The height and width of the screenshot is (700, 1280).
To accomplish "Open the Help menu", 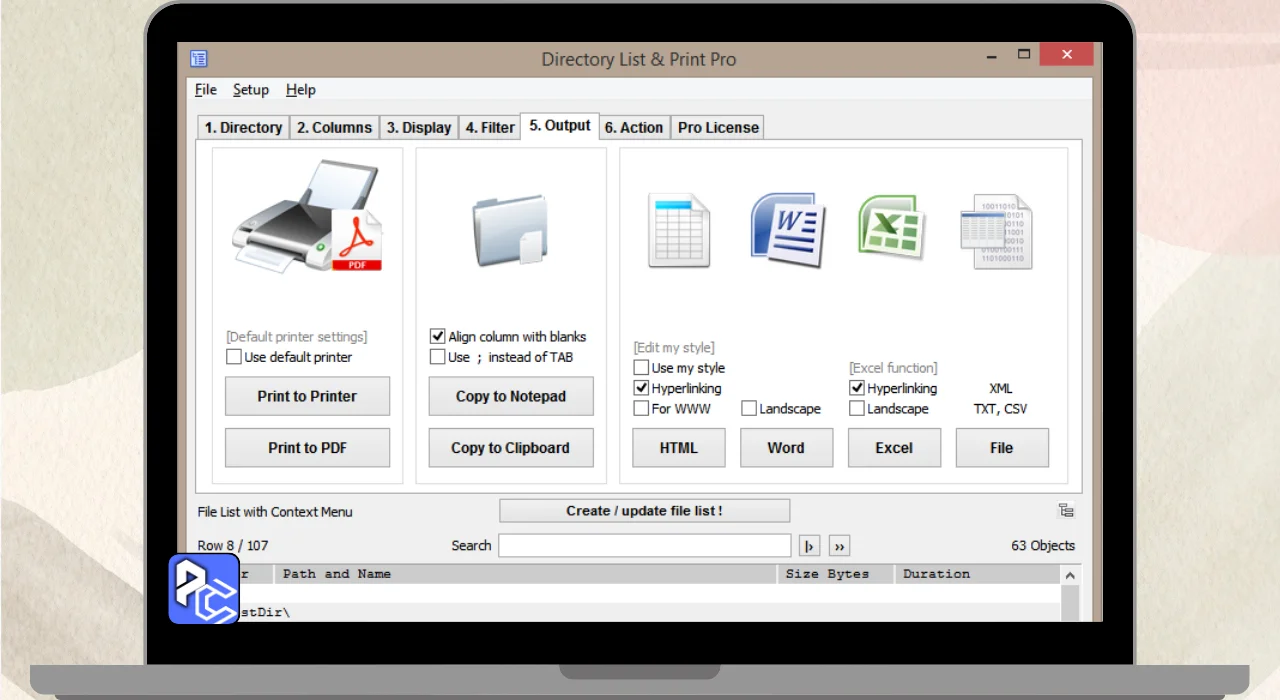I will tap(301, 90).
